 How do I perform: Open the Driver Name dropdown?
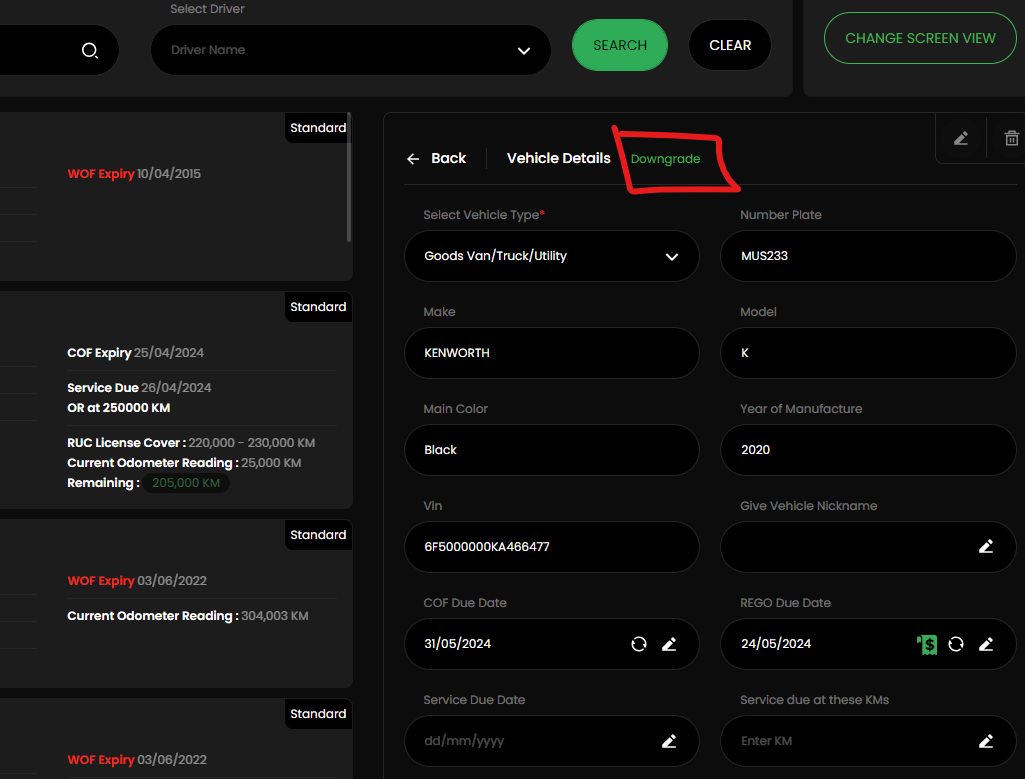click(x=350, y=50)
